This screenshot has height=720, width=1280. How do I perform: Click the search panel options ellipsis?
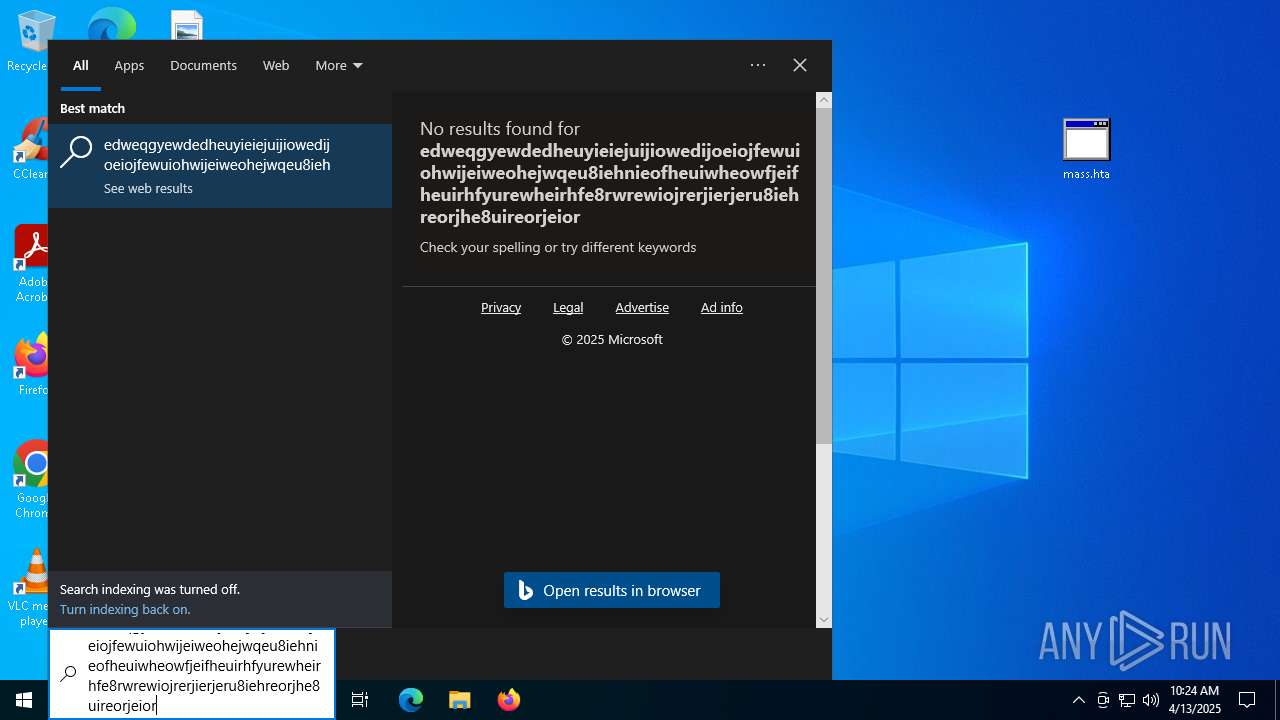(758, 65)
